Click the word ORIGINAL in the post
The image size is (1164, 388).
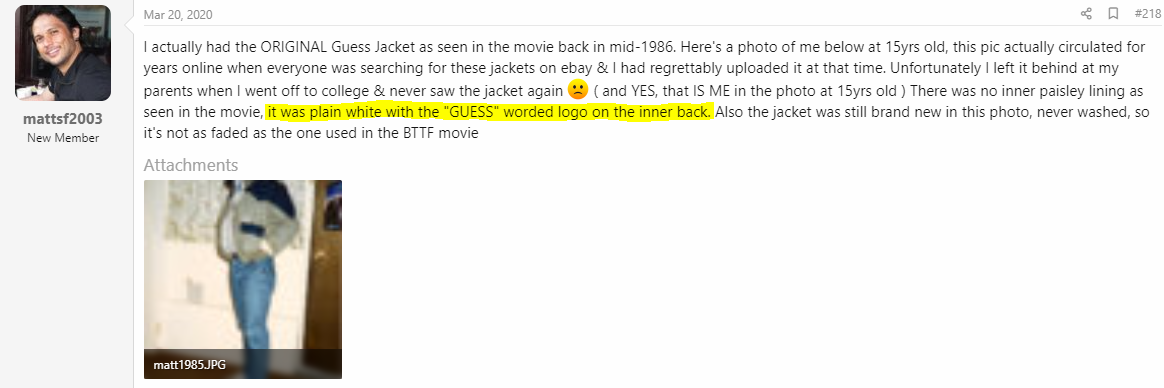tap(294, 46)
